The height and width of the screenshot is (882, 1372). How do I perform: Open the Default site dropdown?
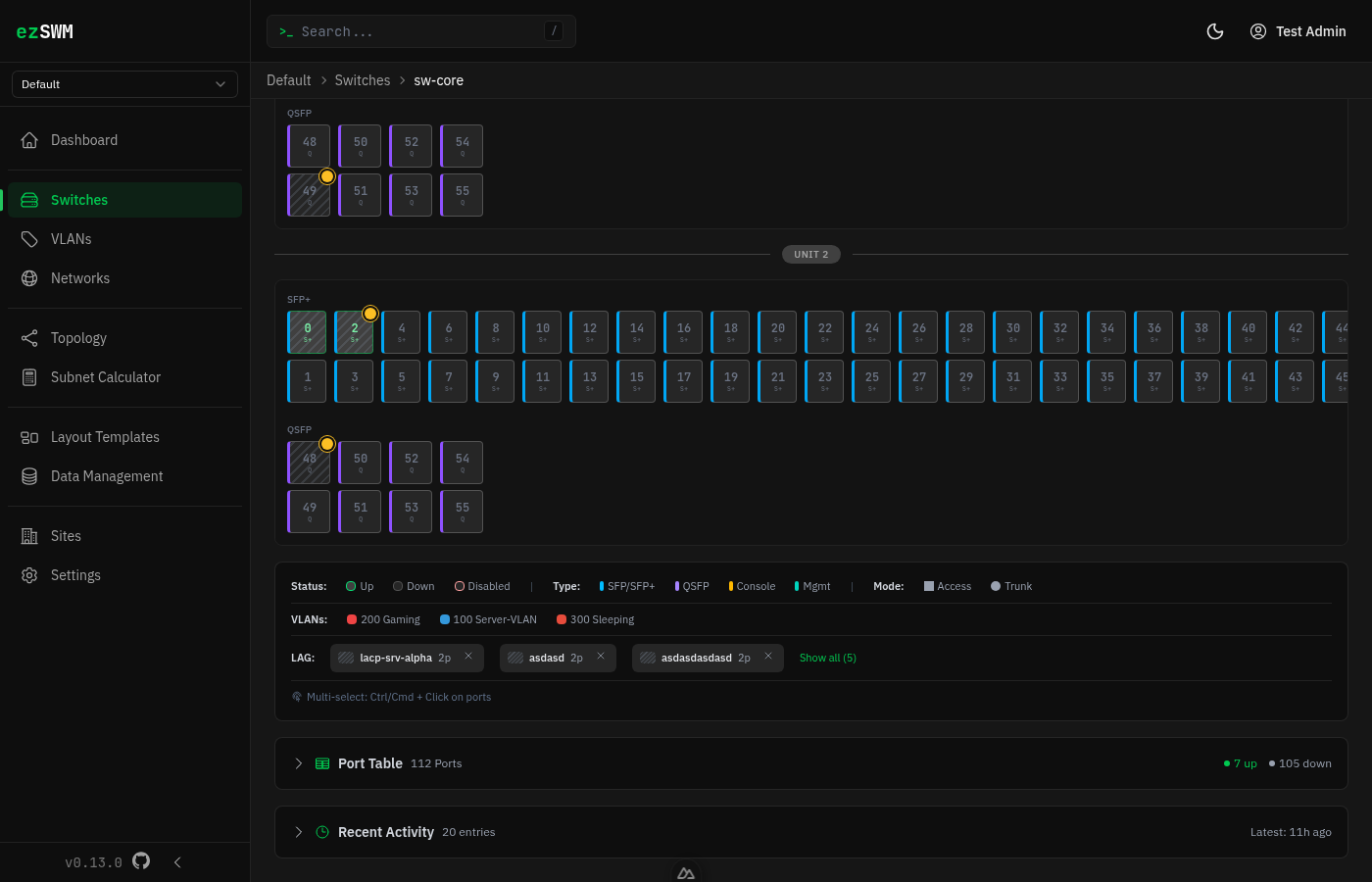(x=124, y=84)
